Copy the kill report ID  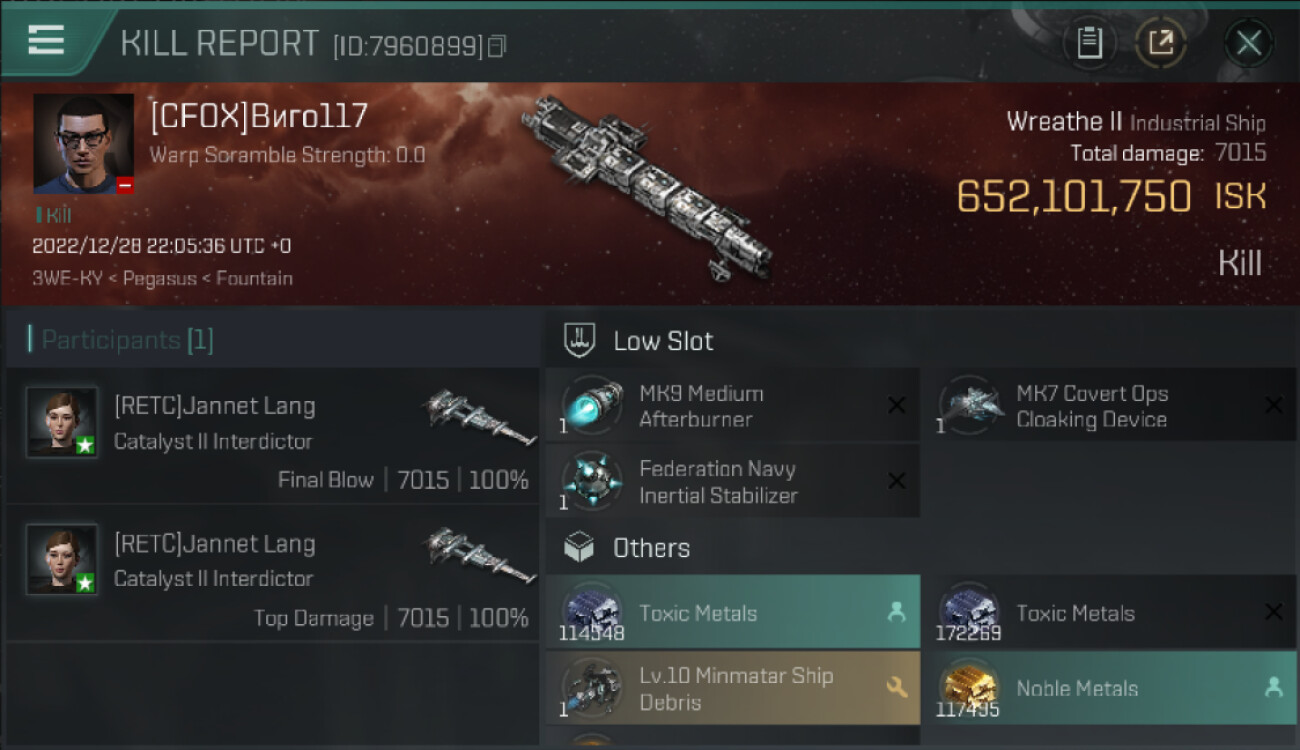pyautogui.click(x=496, y=46)
